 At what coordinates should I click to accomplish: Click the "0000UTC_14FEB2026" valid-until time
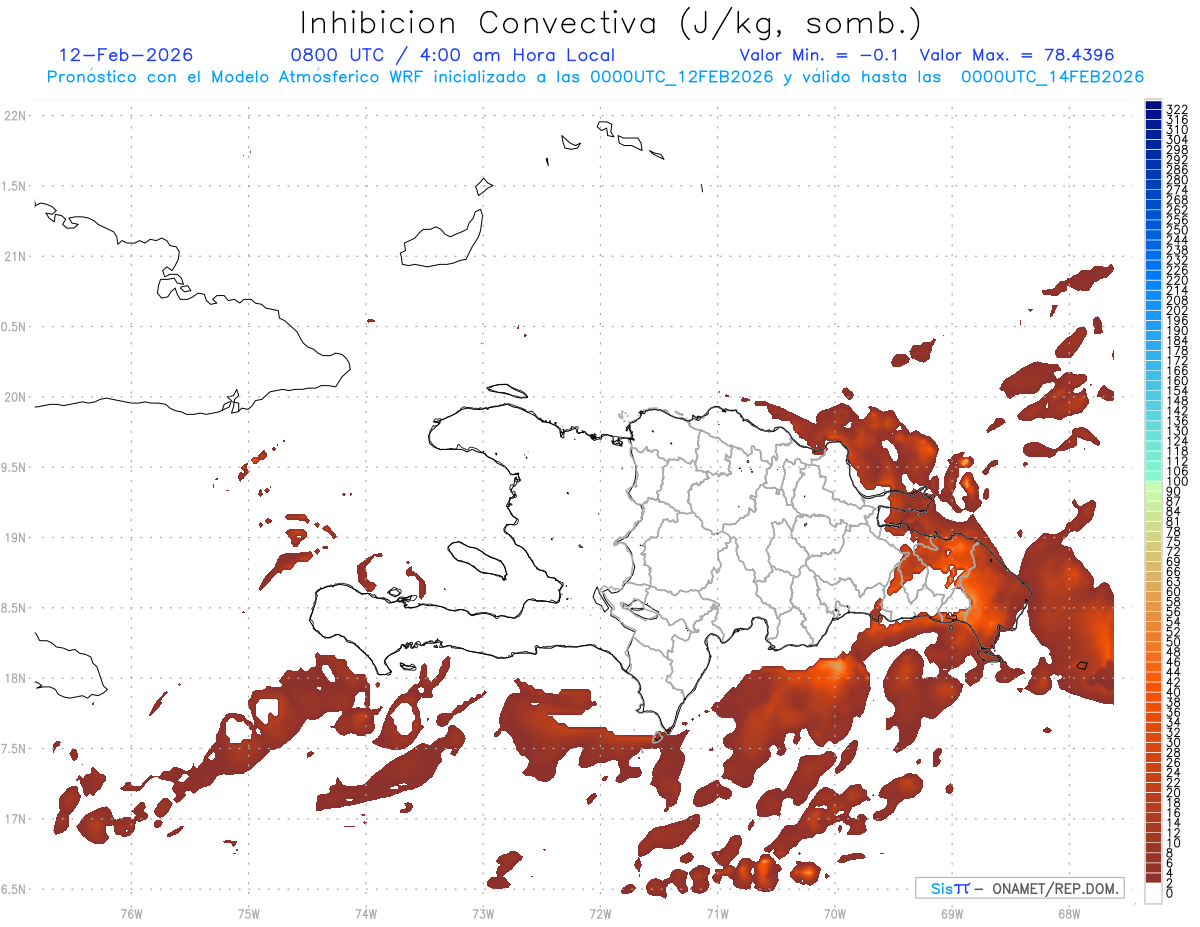1052,77
